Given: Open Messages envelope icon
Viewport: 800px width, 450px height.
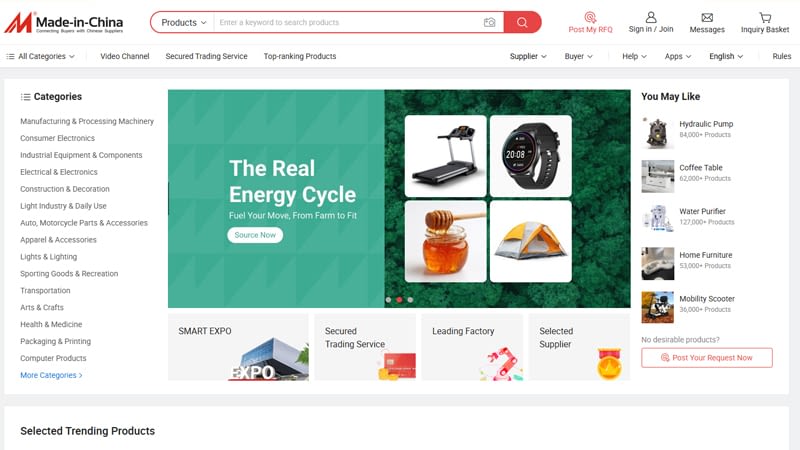Looking at the screenshot, I should pos(707,18).
